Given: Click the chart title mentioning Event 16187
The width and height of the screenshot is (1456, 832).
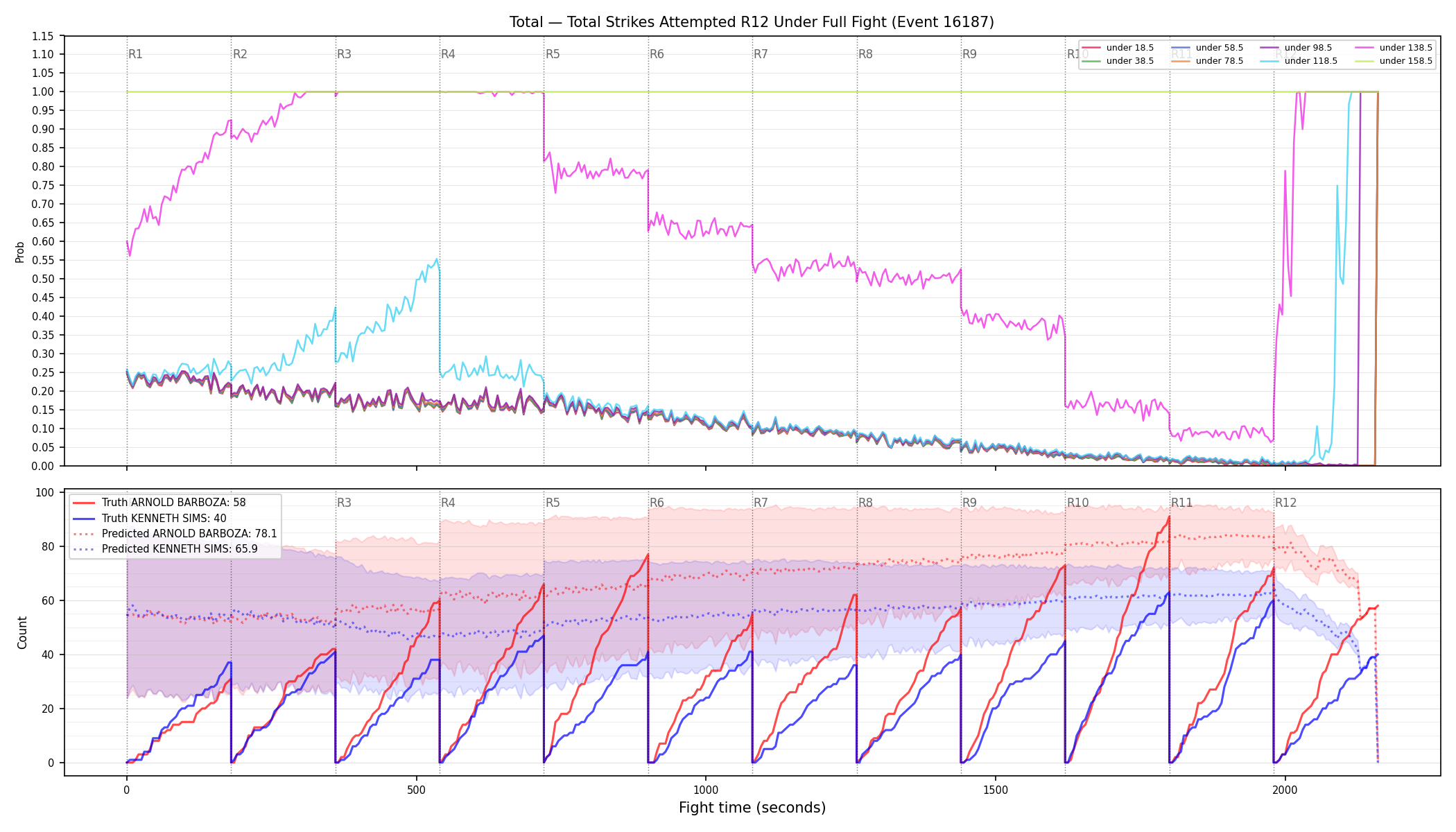Looking at the screenshot, I should coord(752,22).
